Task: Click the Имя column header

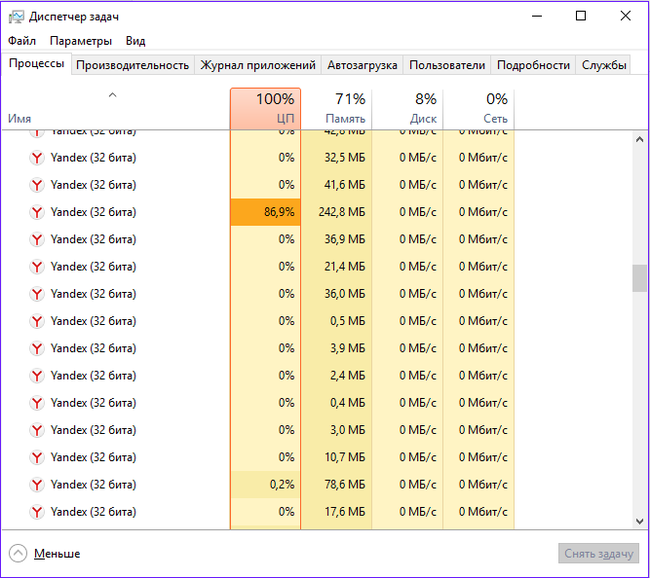Action: pyautogui.click(x=19, y=119)
